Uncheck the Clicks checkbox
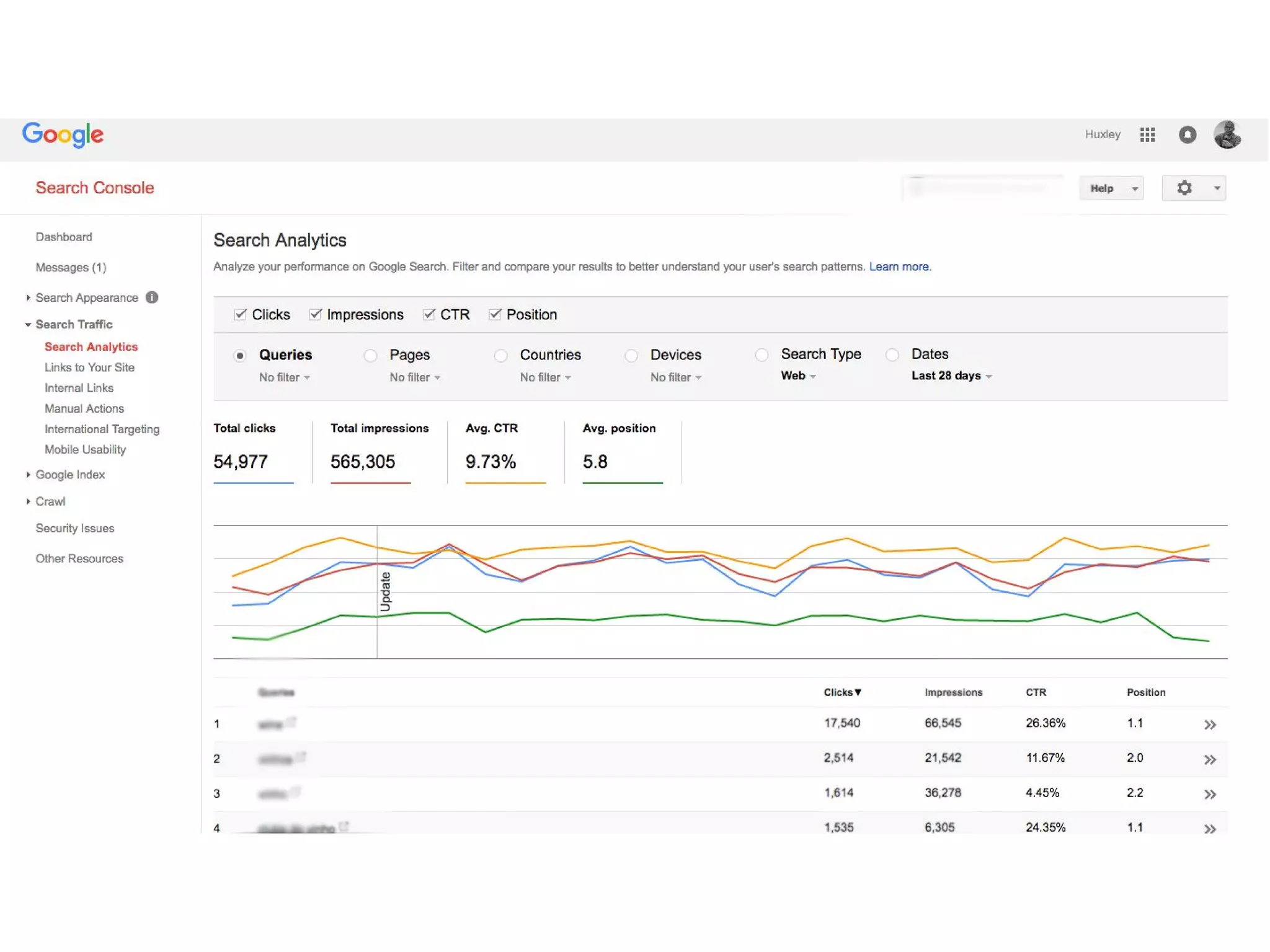Viewport: 1270px width, 952px height. point(241,314)
